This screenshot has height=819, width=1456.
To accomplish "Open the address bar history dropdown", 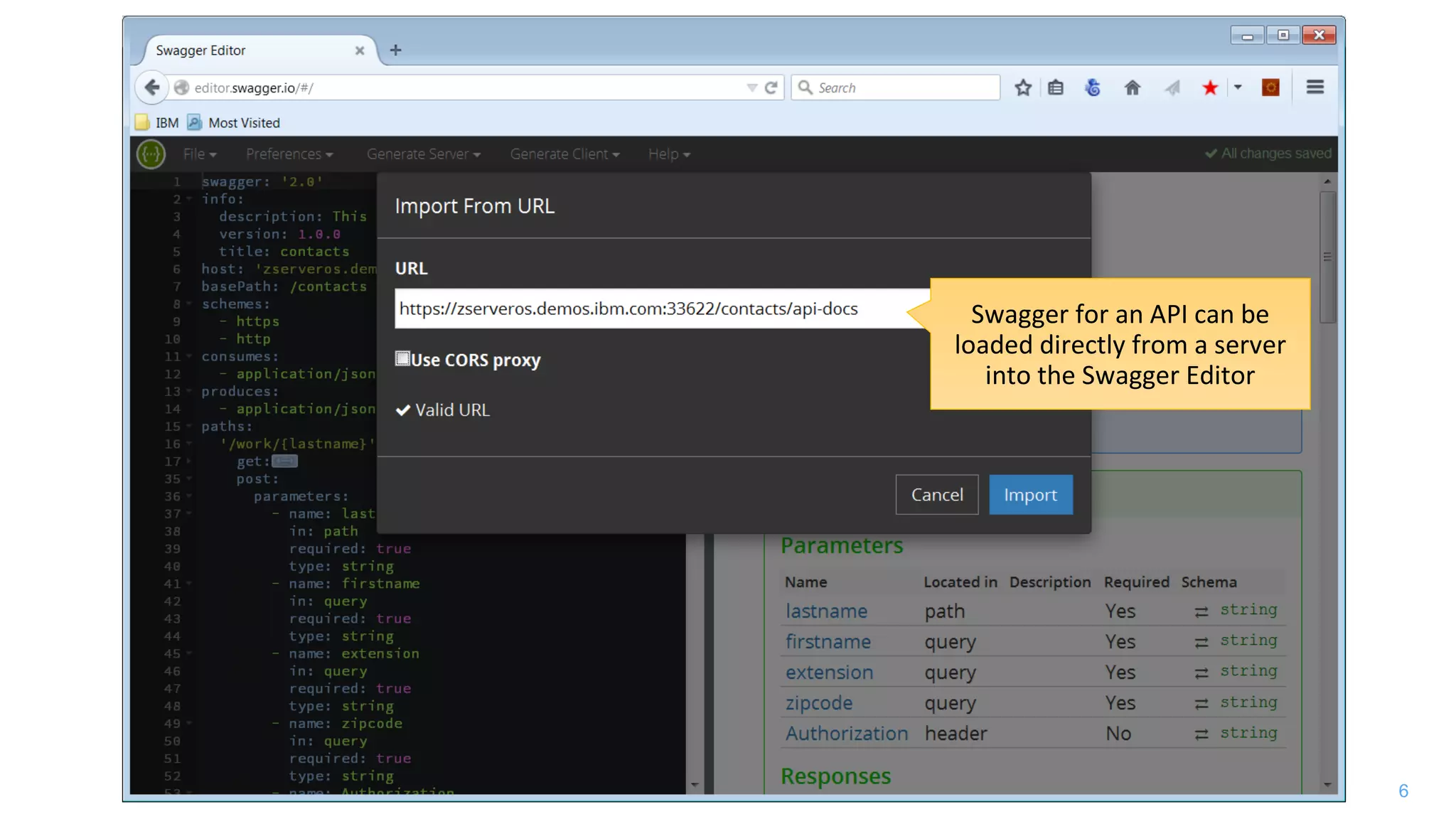I will pyautogui.click(x=752, y=88).
